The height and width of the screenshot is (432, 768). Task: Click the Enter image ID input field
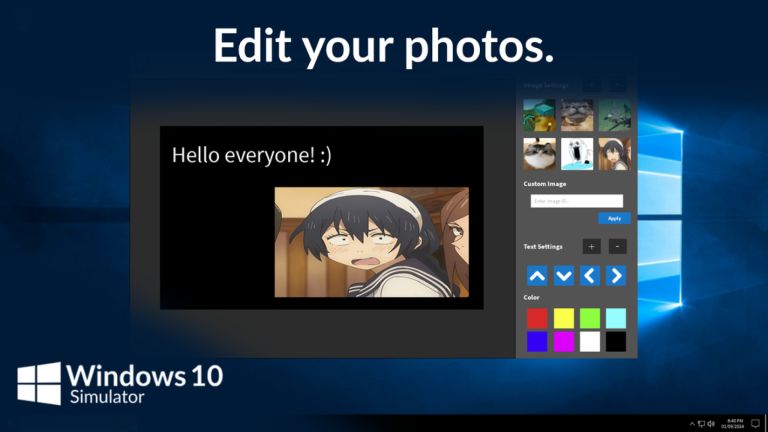[576, 201]
